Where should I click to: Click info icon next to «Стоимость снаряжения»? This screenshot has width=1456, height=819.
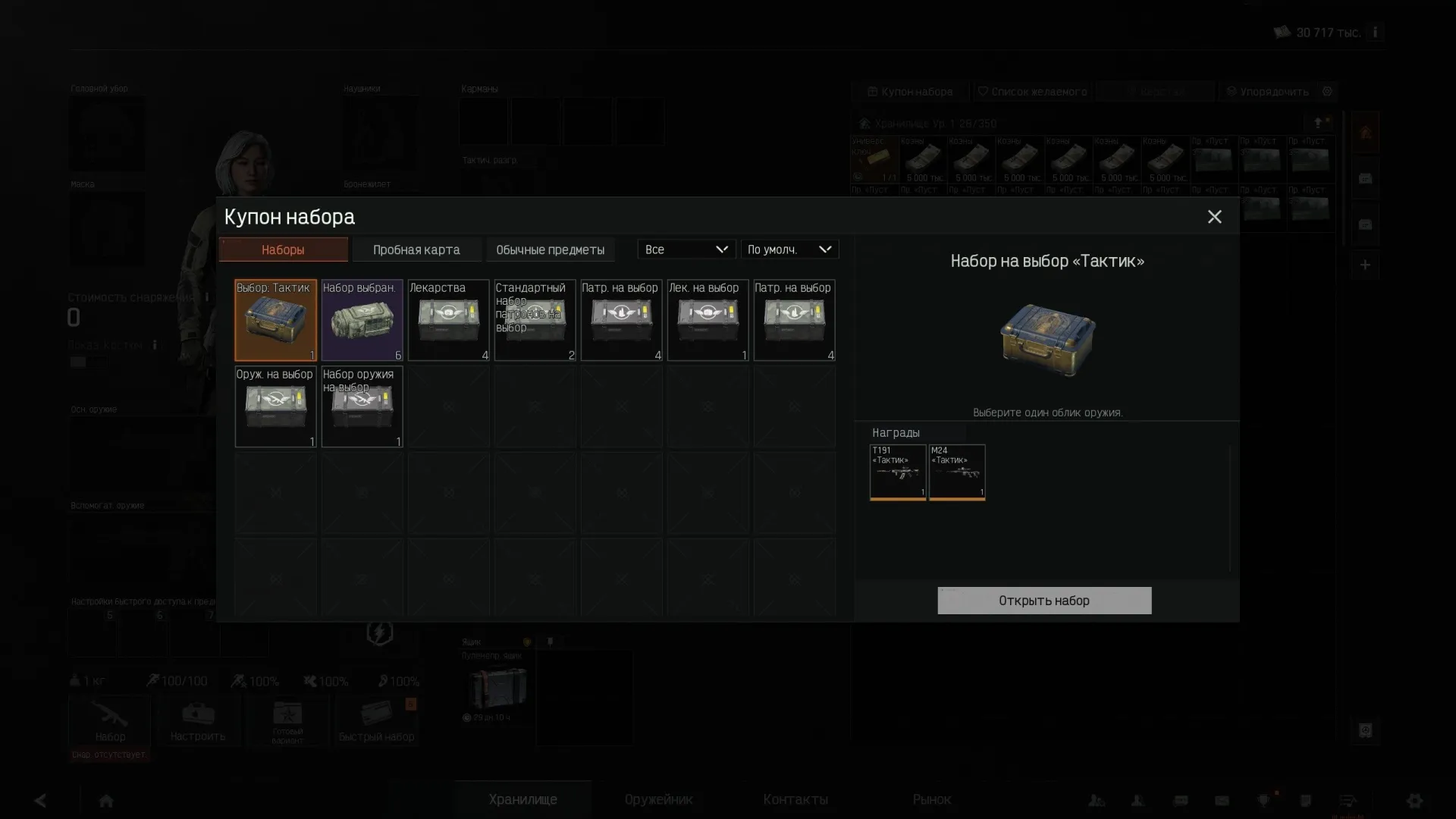[x=206, y=297]
